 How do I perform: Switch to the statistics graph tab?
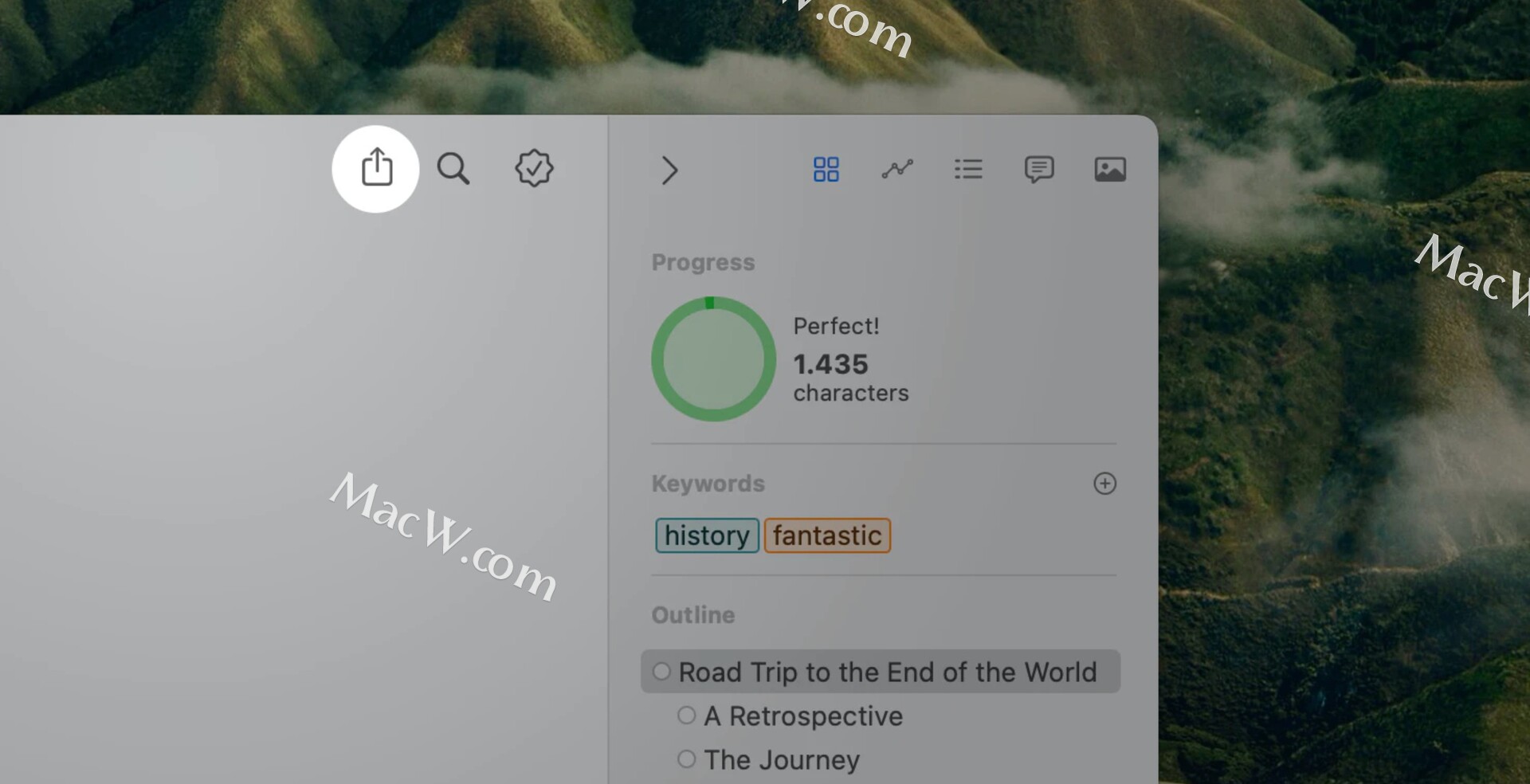click(x=897, y=169)
